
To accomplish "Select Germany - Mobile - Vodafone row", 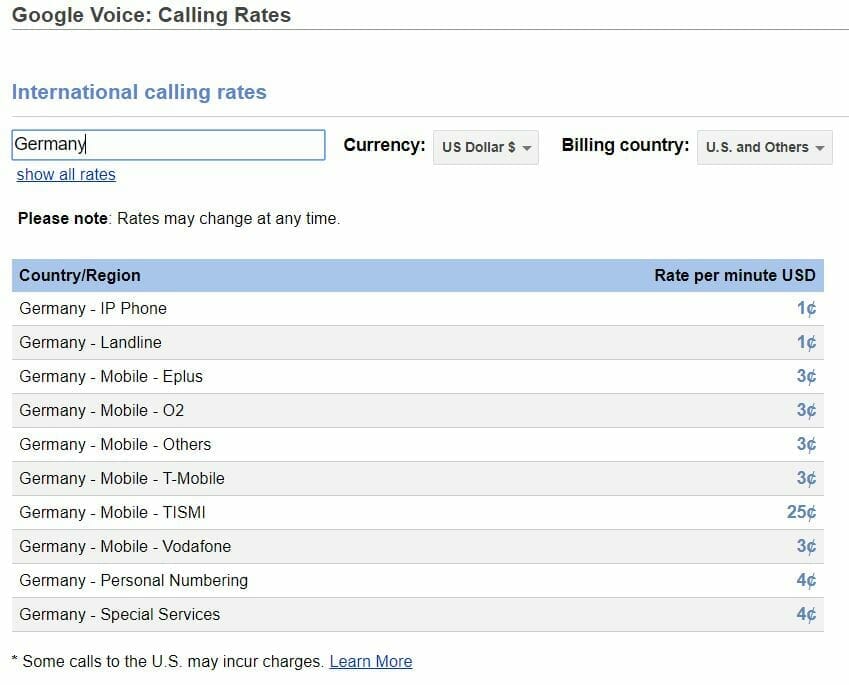I will (x=125, y=546).
